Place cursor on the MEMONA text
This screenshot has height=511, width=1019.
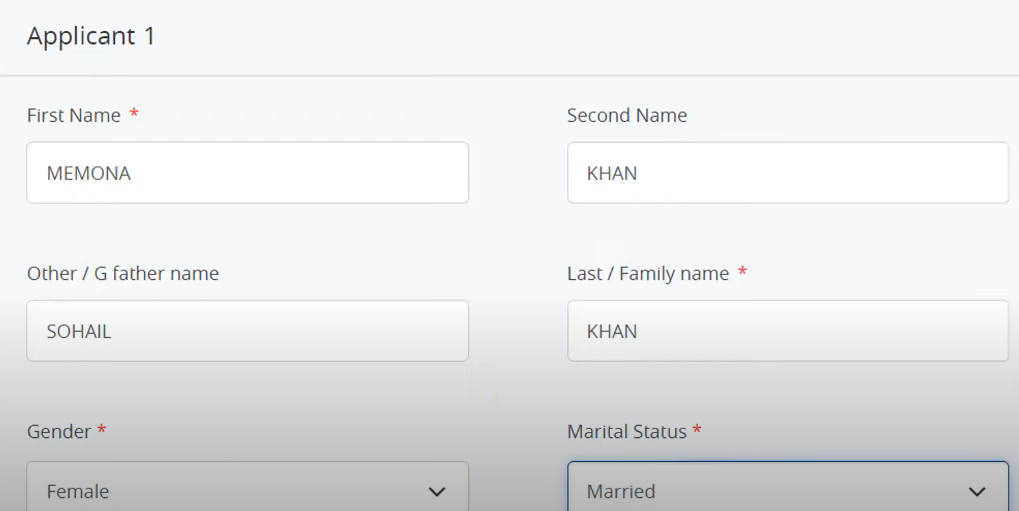click(x=88, y=174)
